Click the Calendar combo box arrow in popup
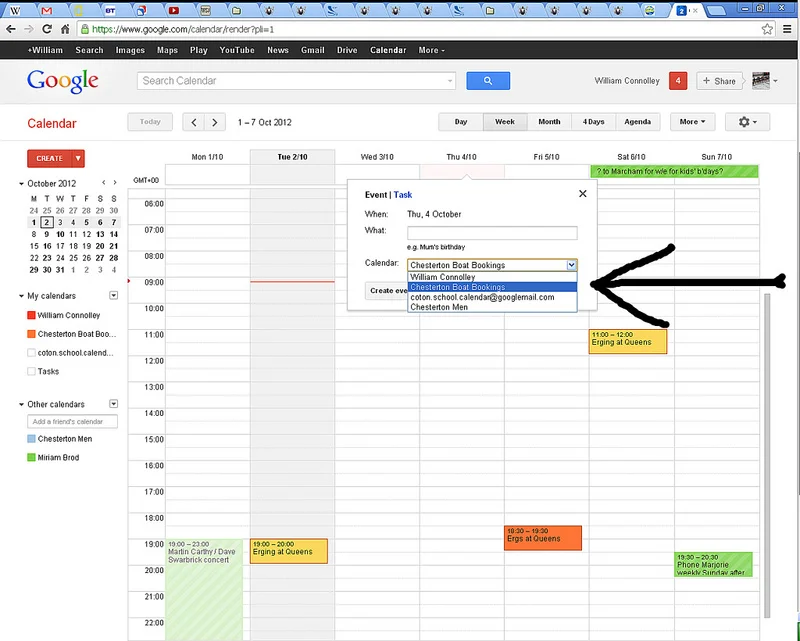This screenshot has height=641, width=800. (571, 265)
